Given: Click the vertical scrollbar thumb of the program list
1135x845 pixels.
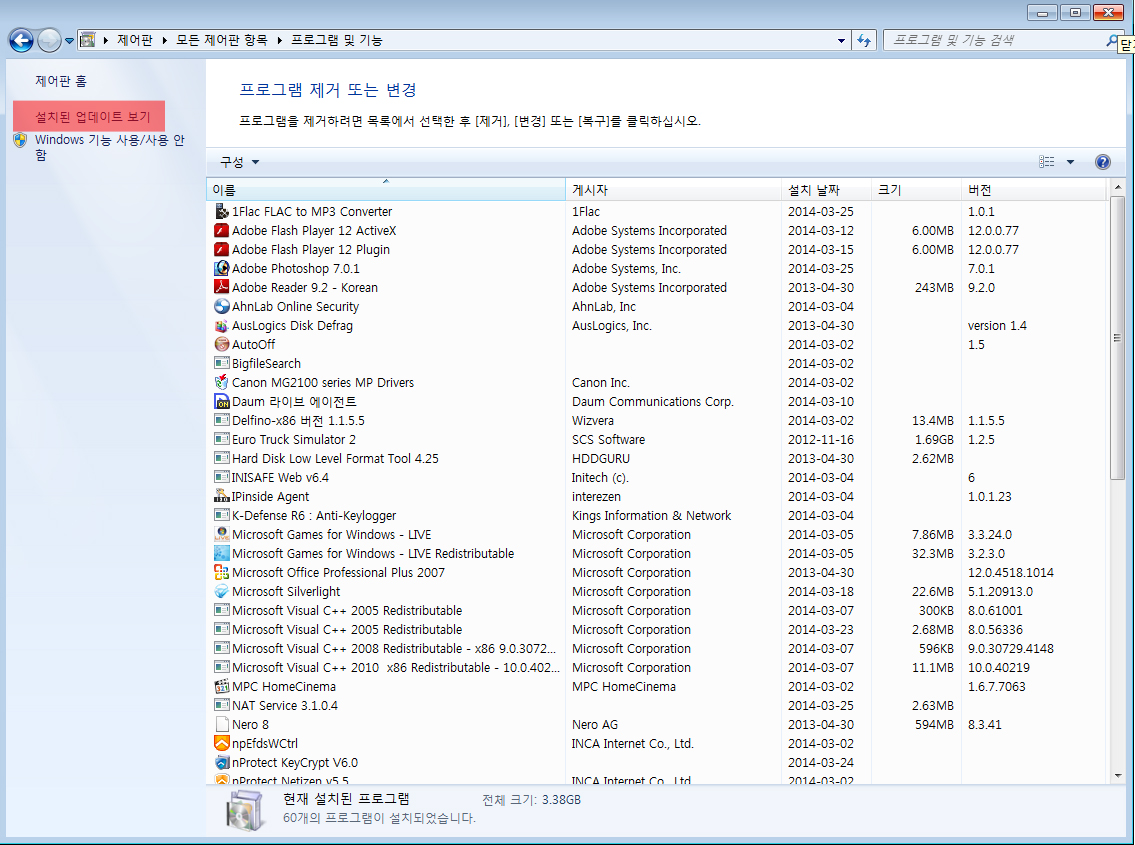Looking at the screenshot, I should click(1118, 338).
